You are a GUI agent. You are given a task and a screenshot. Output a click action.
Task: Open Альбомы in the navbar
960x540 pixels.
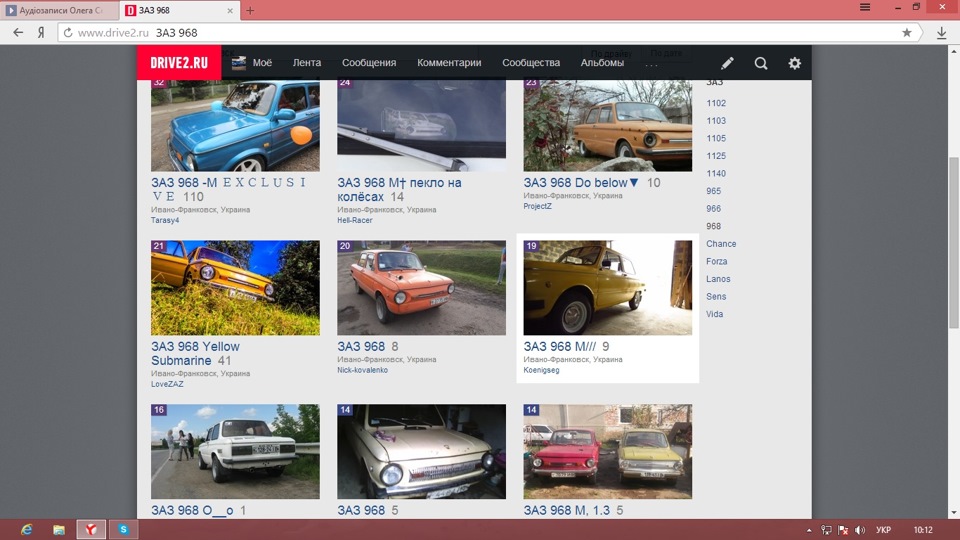tap(602, 62)
